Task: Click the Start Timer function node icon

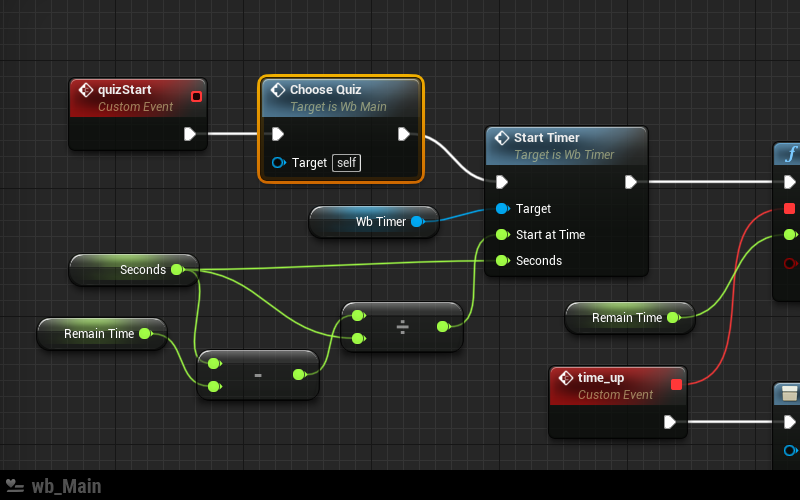Action: point(502,138)
